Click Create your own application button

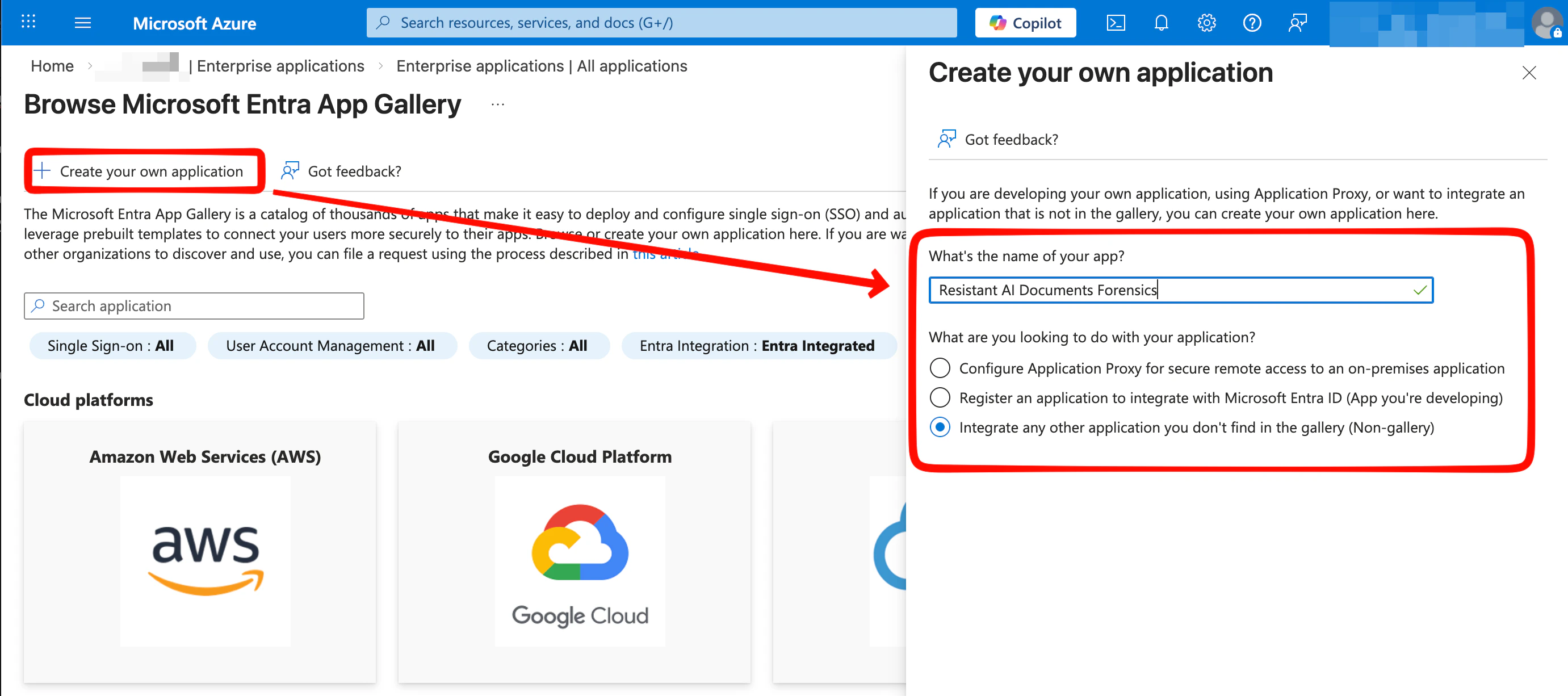(x=144, y=171)
